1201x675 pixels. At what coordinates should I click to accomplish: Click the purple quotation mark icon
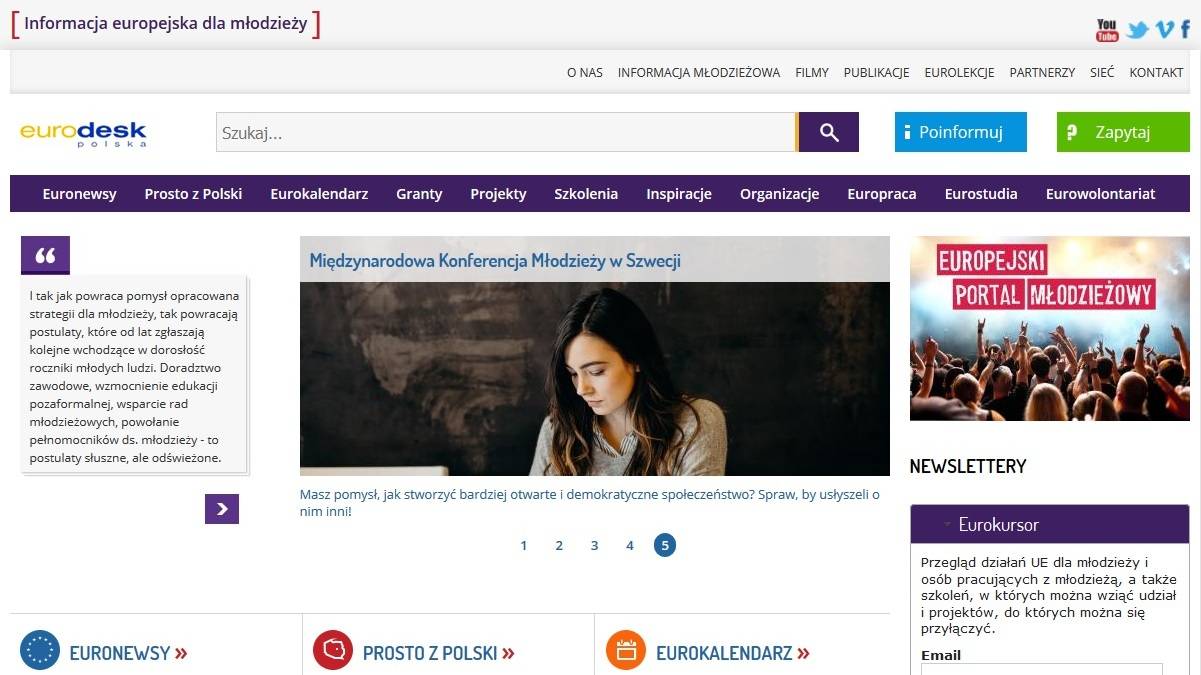(x=45, y=256)
